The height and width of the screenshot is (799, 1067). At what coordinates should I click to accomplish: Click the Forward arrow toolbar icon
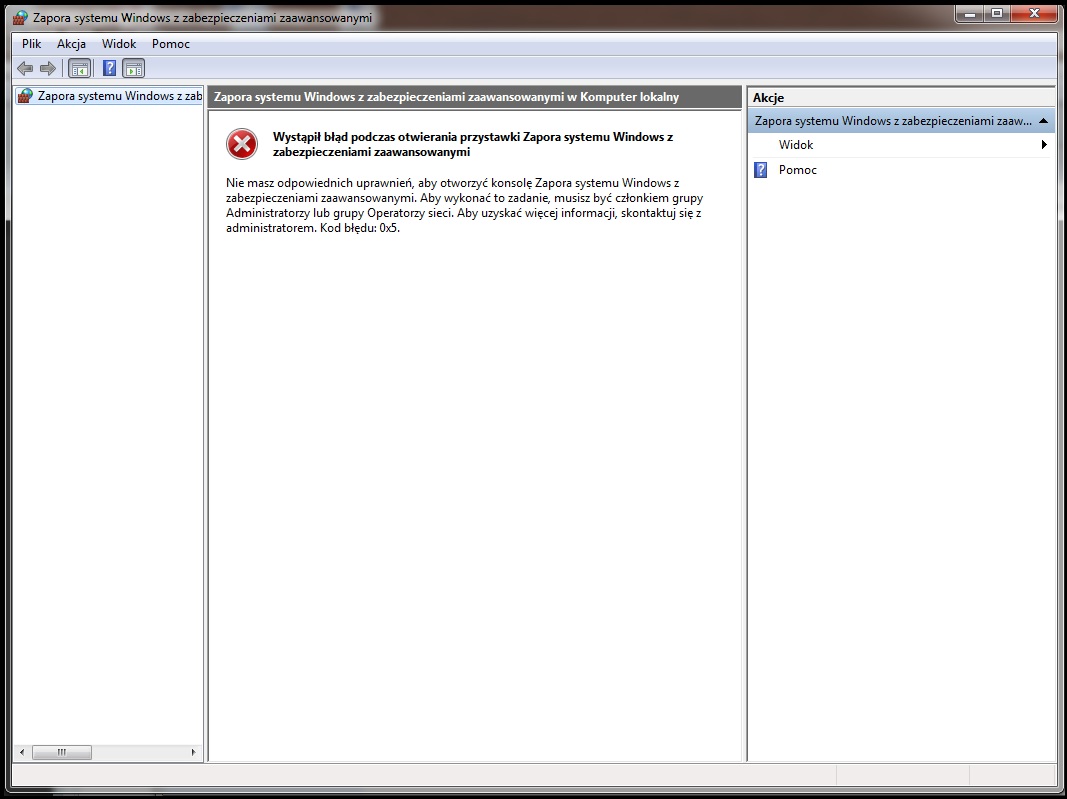[48, 68]
